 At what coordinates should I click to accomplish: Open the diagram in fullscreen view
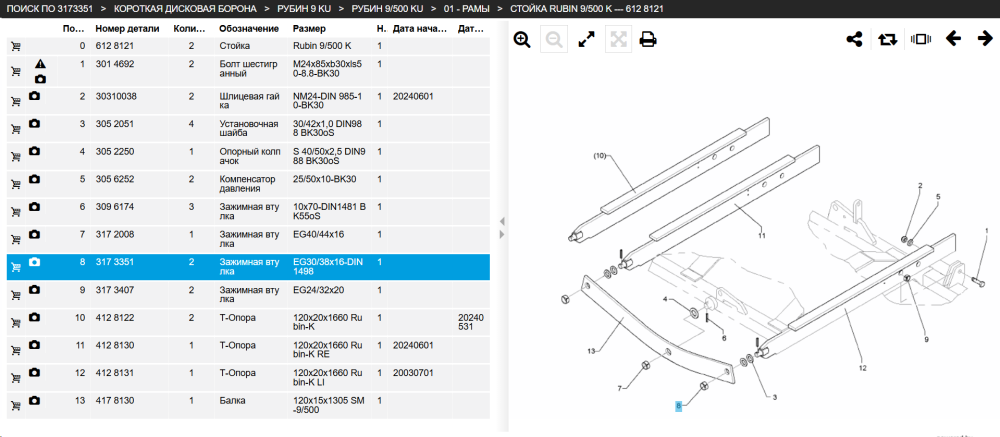(x=586, y=40)
